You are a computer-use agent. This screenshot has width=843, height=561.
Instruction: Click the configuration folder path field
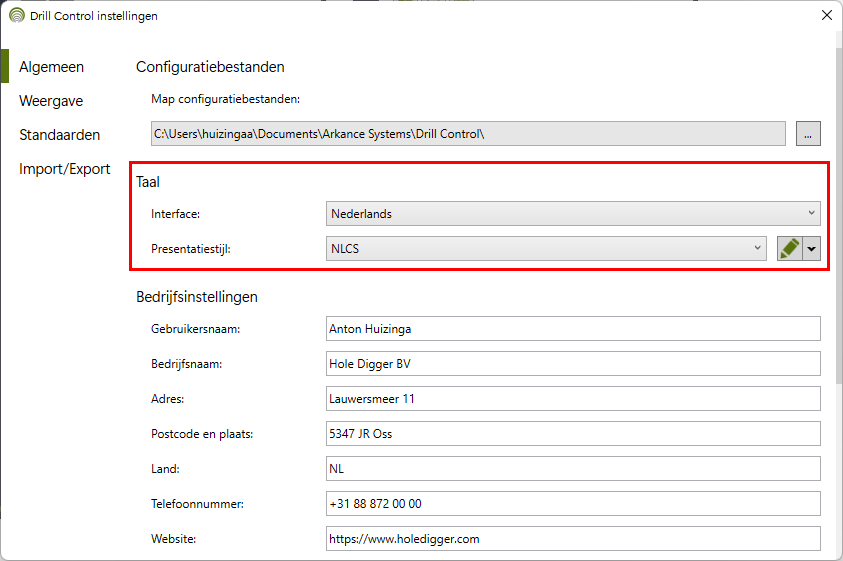[468, 133]
